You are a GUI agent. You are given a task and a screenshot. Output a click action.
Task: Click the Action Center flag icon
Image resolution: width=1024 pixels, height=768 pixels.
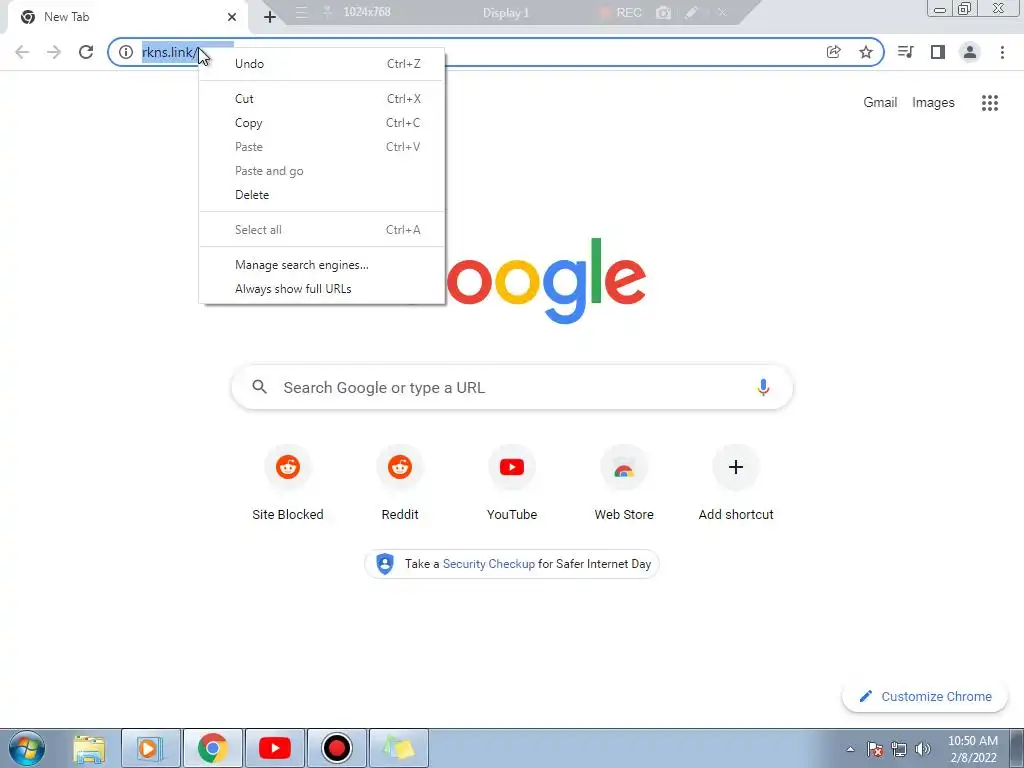tap(875, 749)
